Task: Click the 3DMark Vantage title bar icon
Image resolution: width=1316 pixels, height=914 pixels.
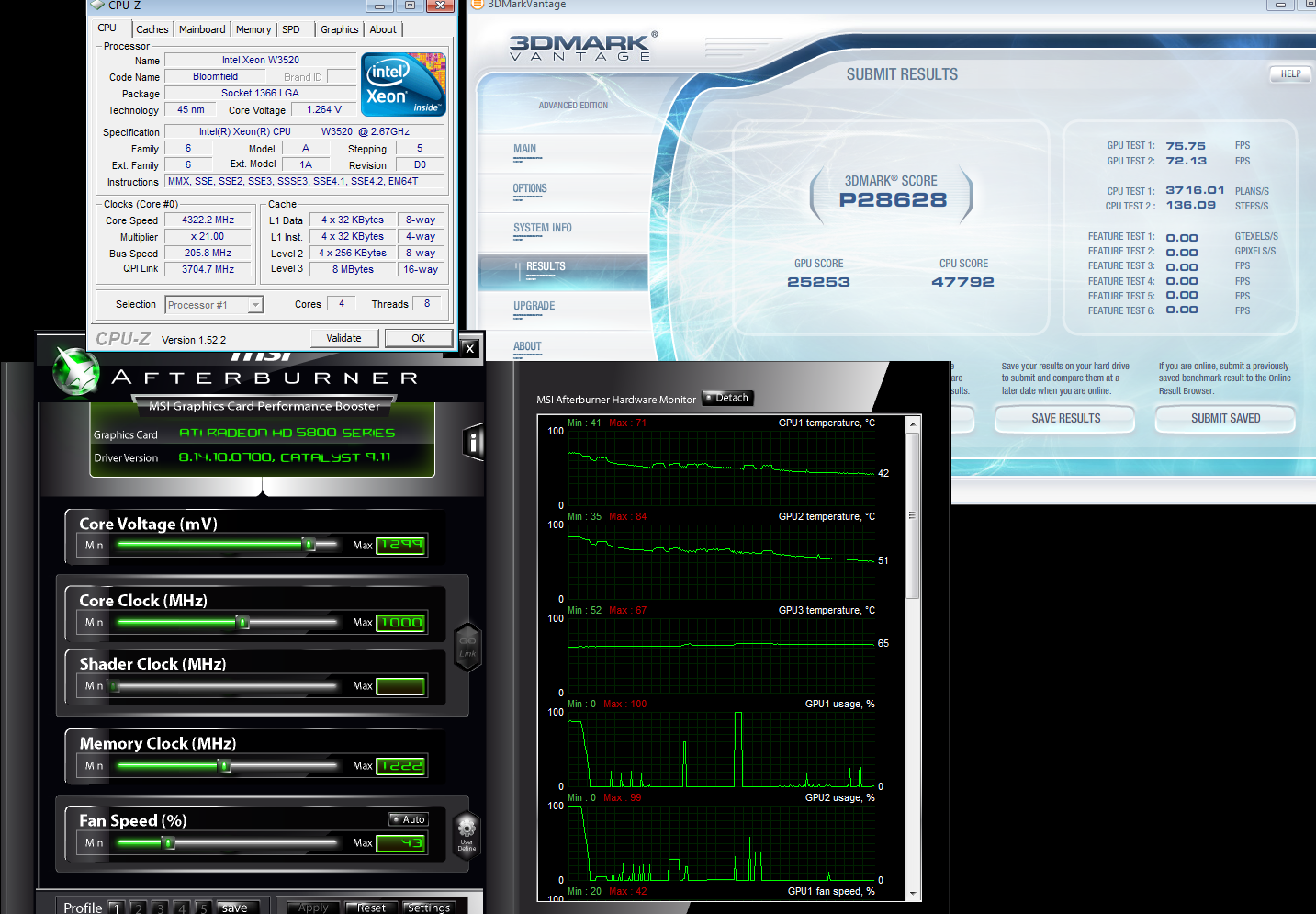Action: [x=477, y=4]
